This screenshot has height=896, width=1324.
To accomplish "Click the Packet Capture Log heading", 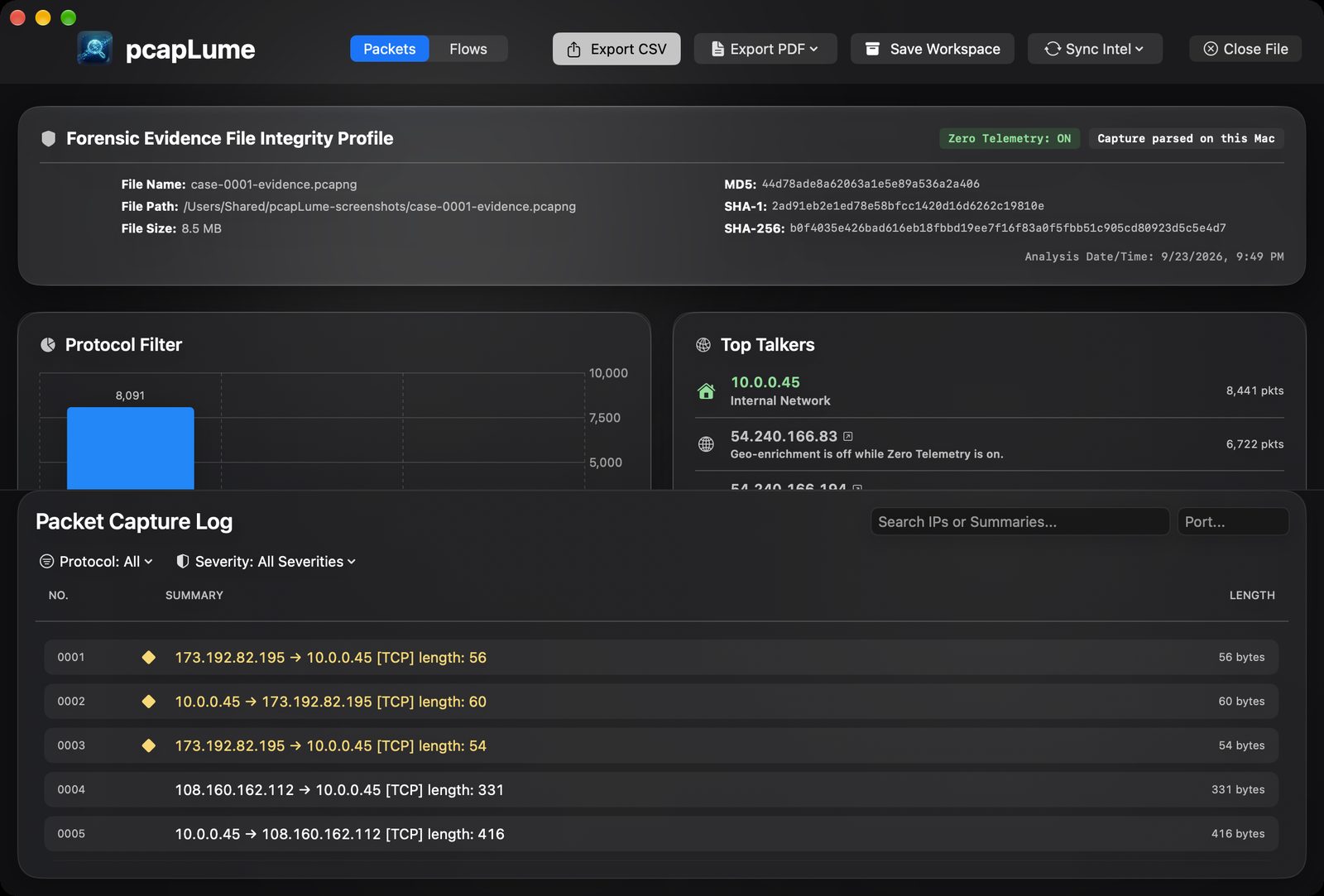I will coord(134,521).
